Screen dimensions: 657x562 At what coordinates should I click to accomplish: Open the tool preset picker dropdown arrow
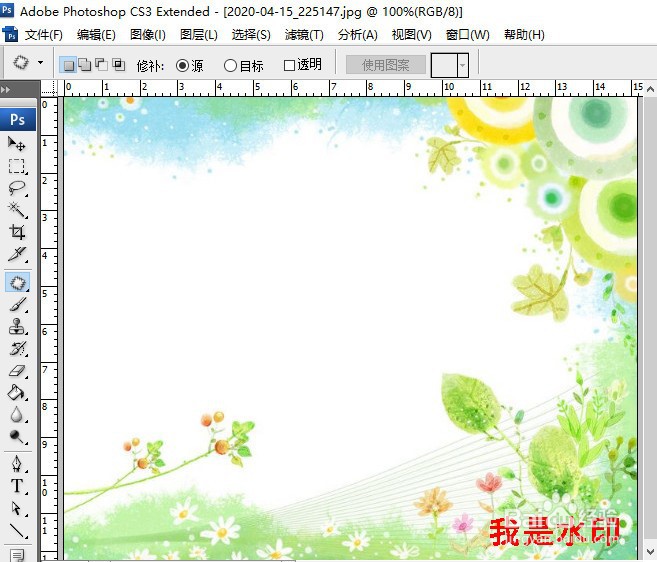click(41, 62)
